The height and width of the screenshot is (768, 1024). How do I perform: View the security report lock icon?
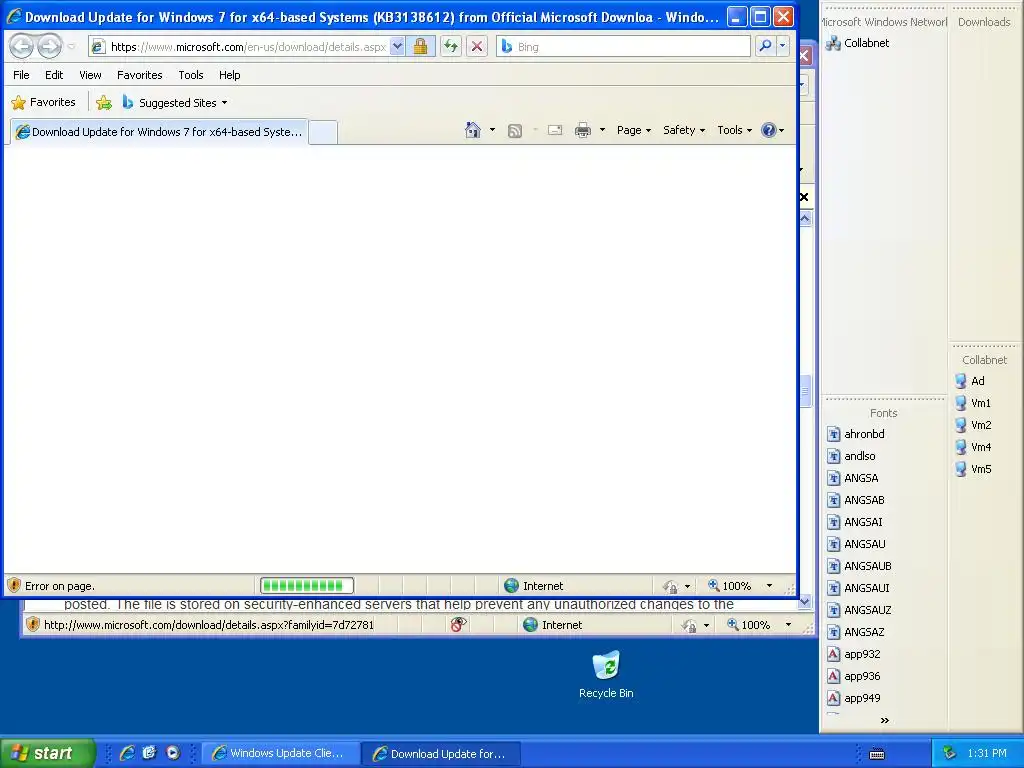pos(421,46)
